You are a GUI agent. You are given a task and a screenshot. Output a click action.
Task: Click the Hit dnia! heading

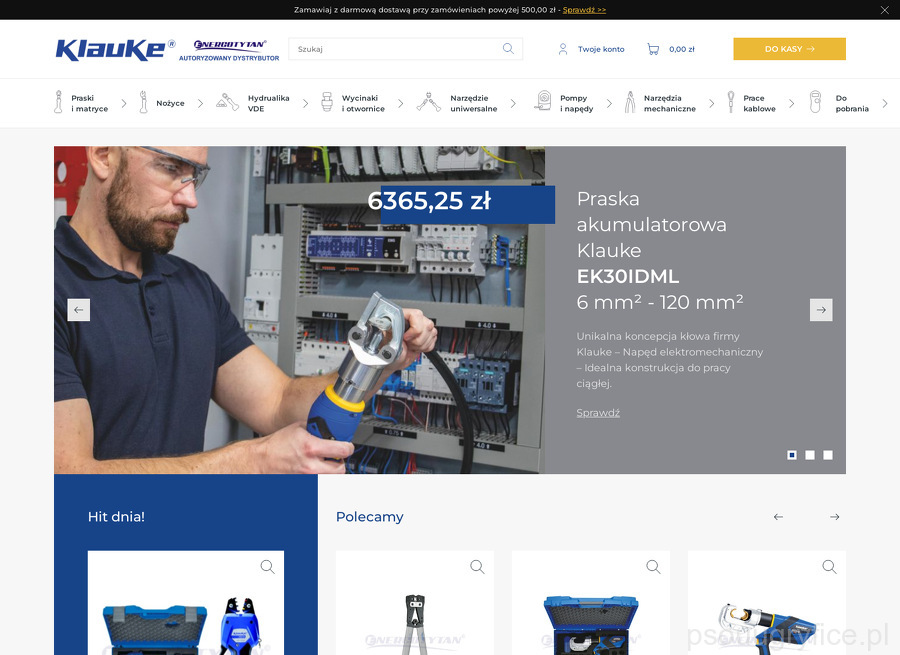click(x=116, y=517)
